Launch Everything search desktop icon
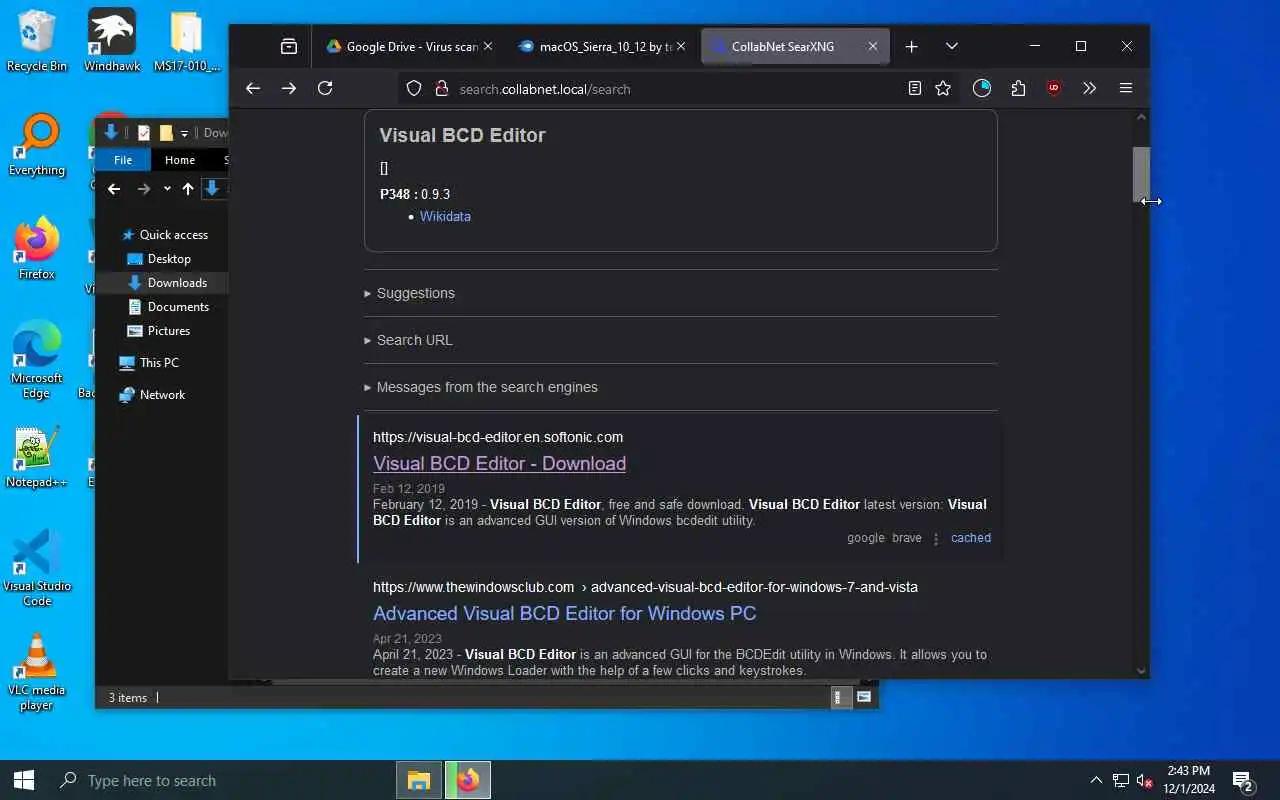This screenshot has width=1280, height=800. (37, 146)
